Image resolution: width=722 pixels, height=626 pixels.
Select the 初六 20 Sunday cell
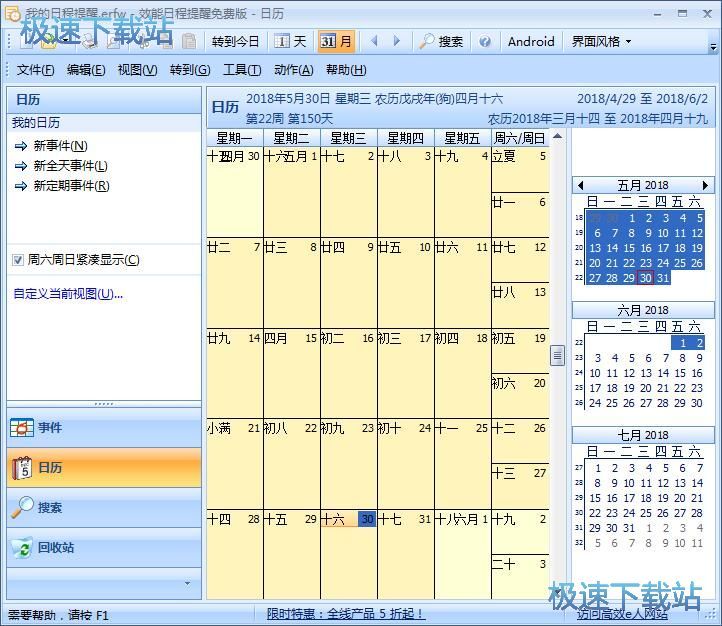pyautogui.click(x=520, y=396)
